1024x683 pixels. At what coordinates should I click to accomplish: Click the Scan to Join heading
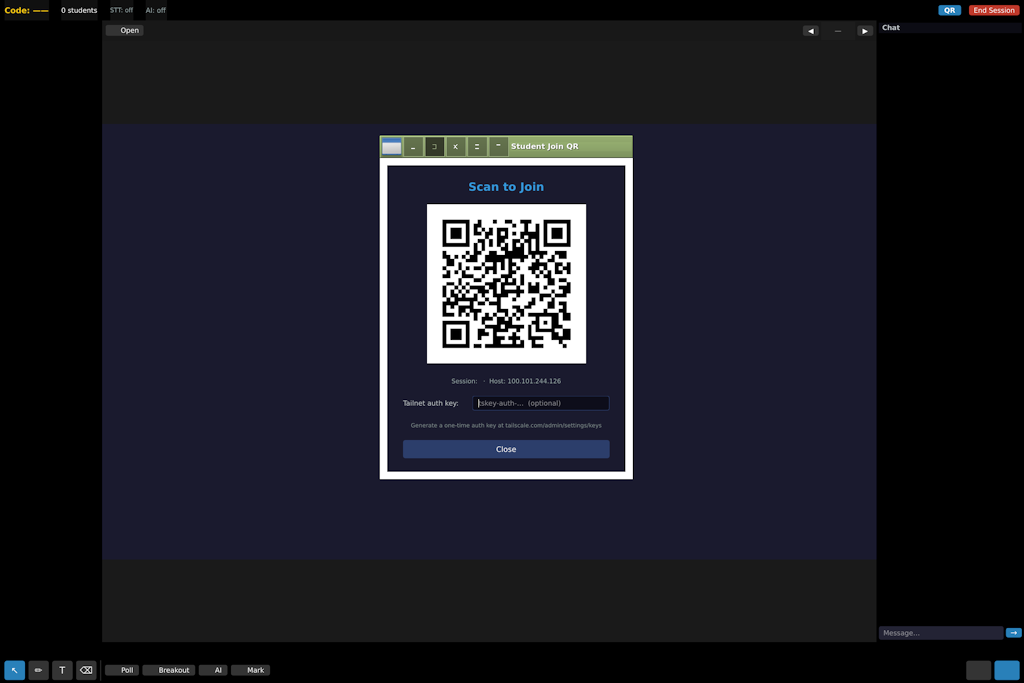click(x=506, y=187)
